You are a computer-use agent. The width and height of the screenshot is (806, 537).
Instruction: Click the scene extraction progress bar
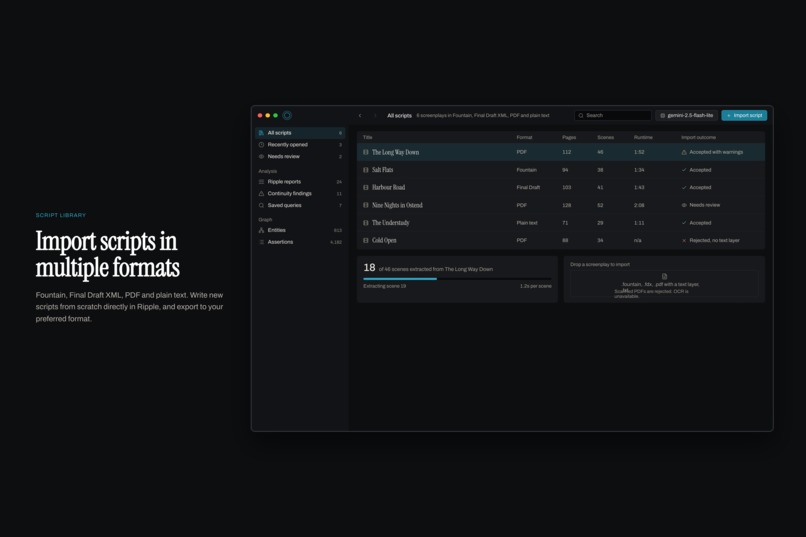pos(457,279)
